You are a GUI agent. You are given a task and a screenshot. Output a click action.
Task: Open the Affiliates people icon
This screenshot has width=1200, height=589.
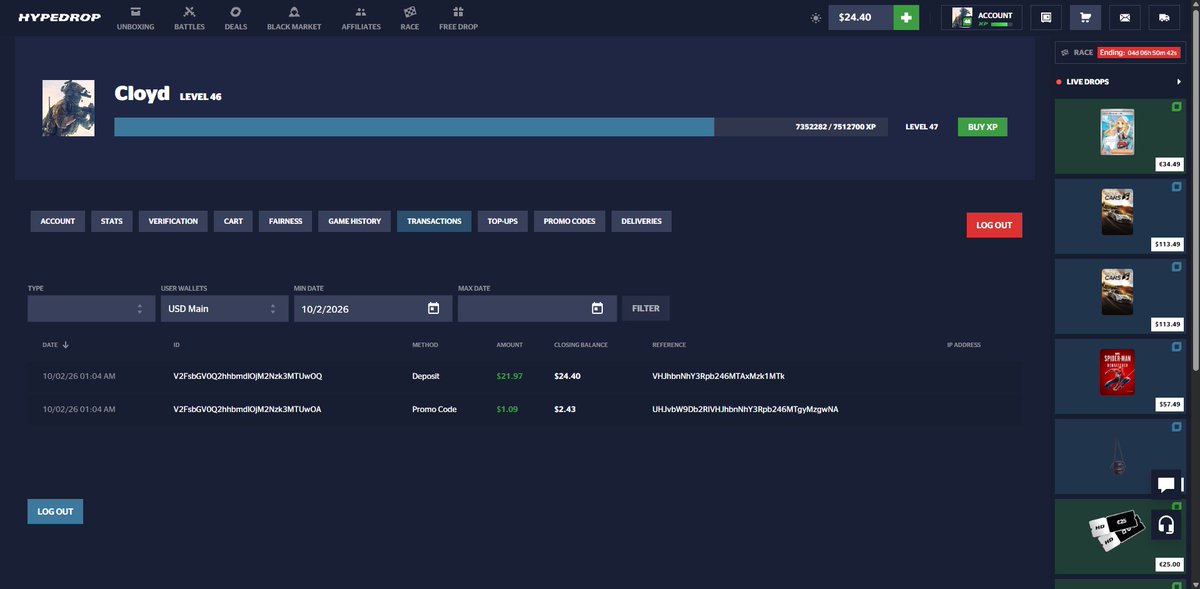point(361,12)
